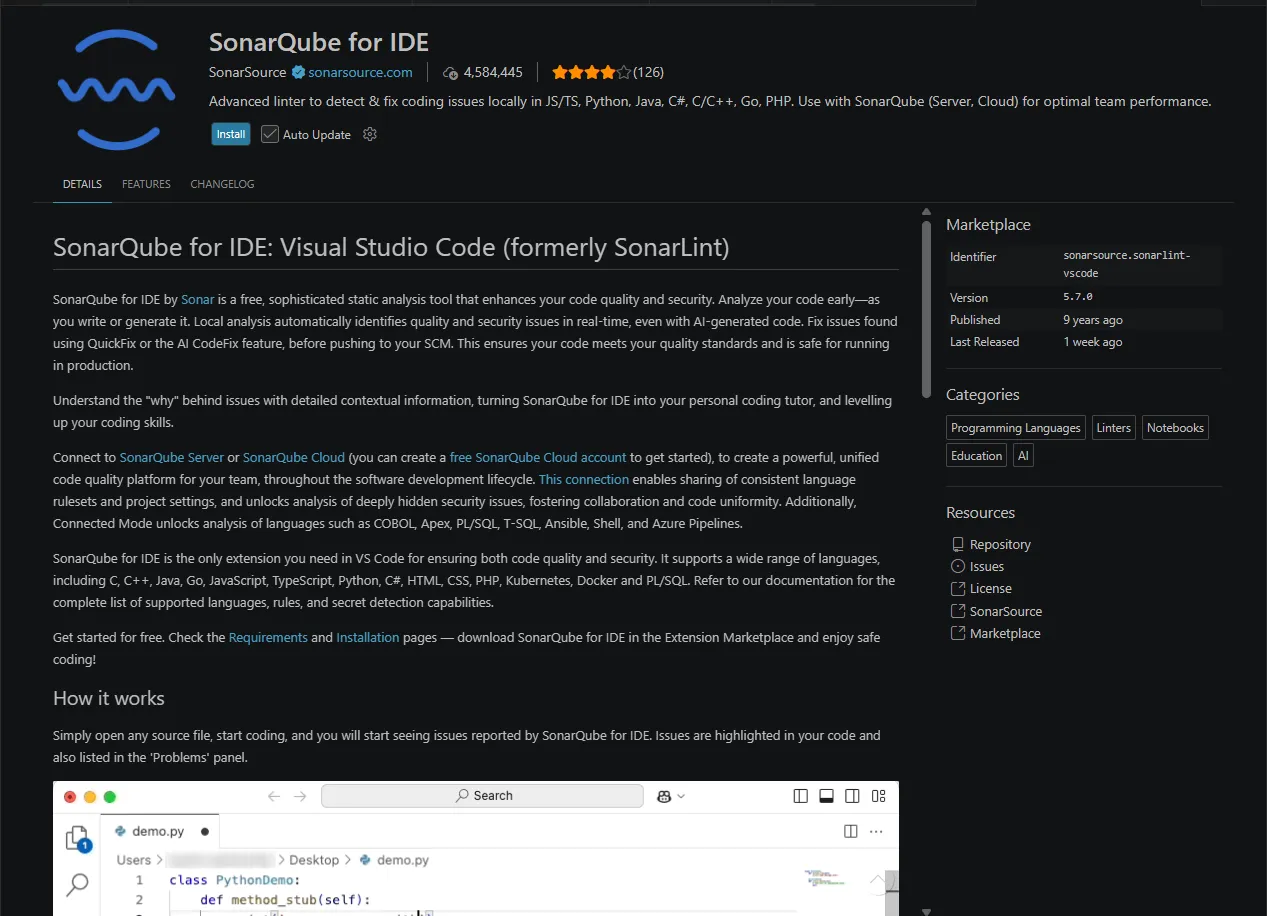Click the License resource icon

(x=958, y=588)
